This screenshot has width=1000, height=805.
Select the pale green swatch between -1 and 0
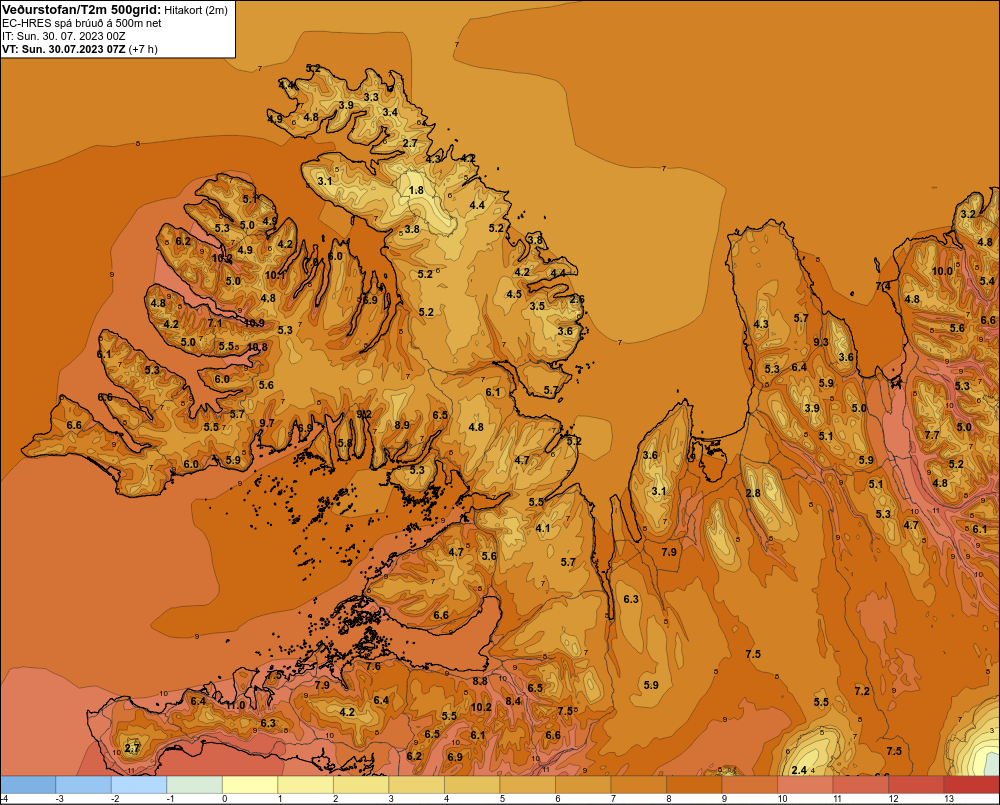[x=195, y=784]
